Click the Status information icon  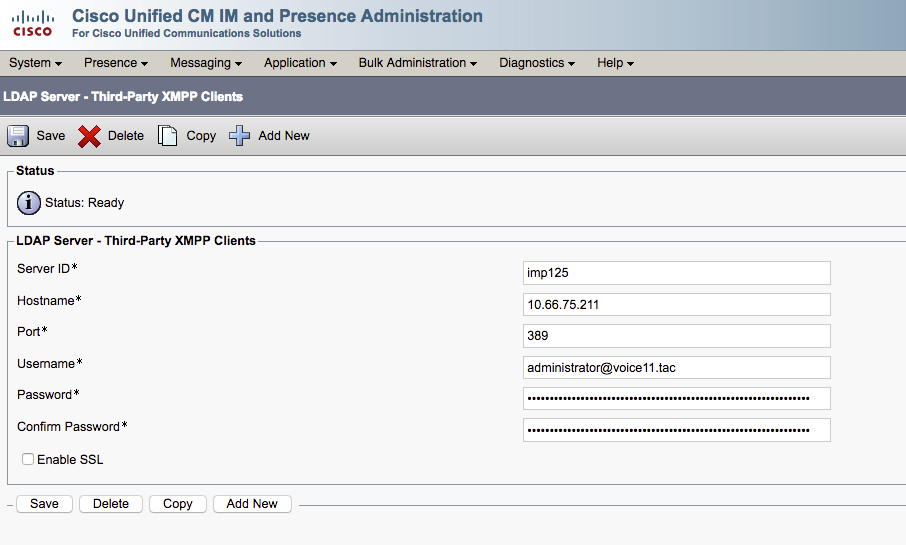pos(29,203)
